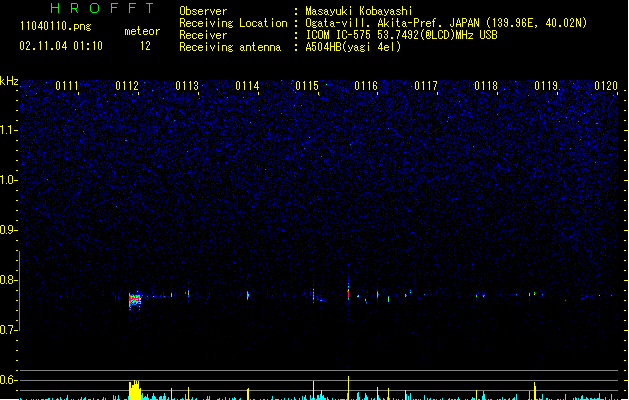Click antenna value A504HB(yagi 4el)
Screen dimensions: 629x400
click(353, 47)
